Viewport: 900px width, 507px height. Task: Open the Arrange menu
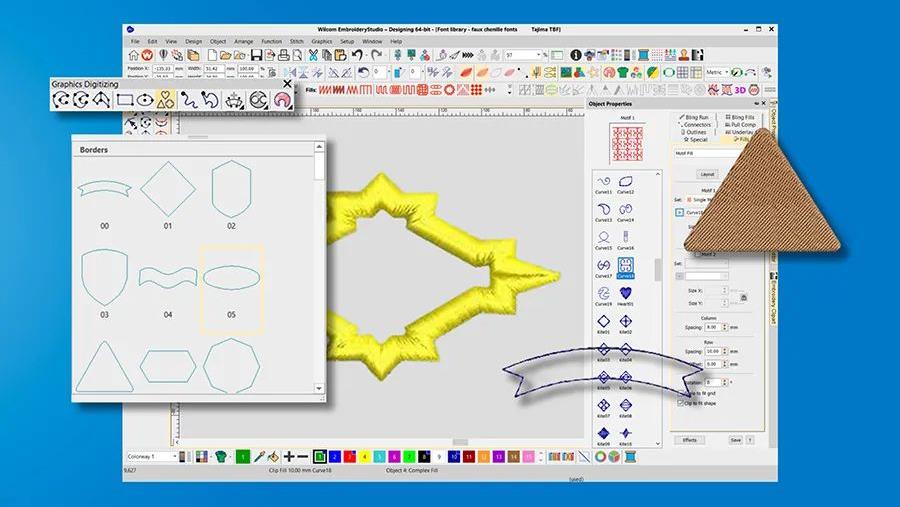244,41
